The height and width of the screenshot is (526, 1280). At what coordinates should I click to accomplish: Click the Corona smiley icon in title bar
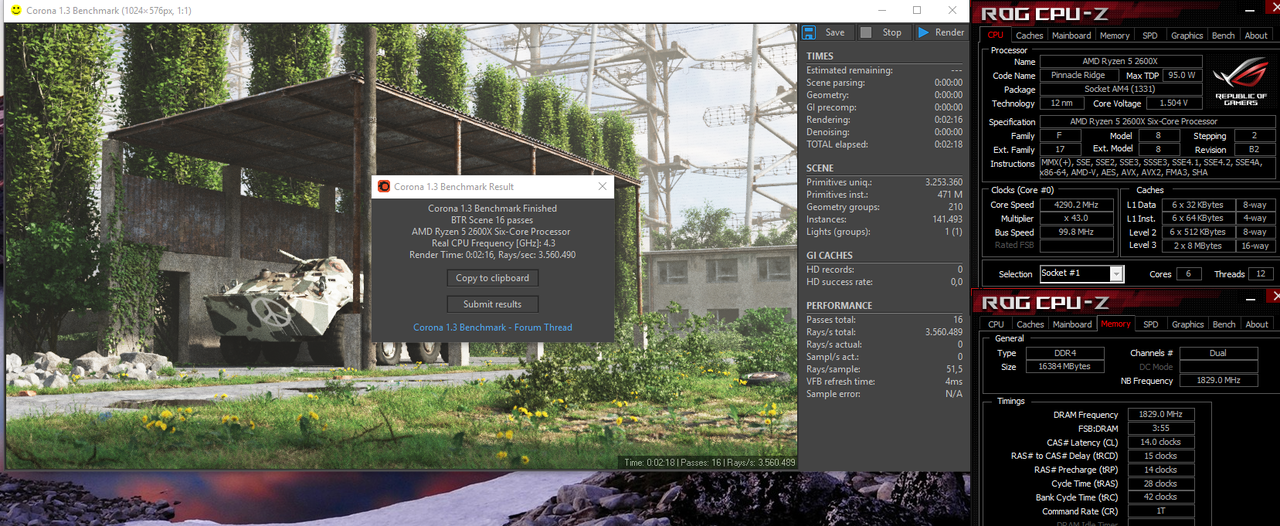[14, 10]
